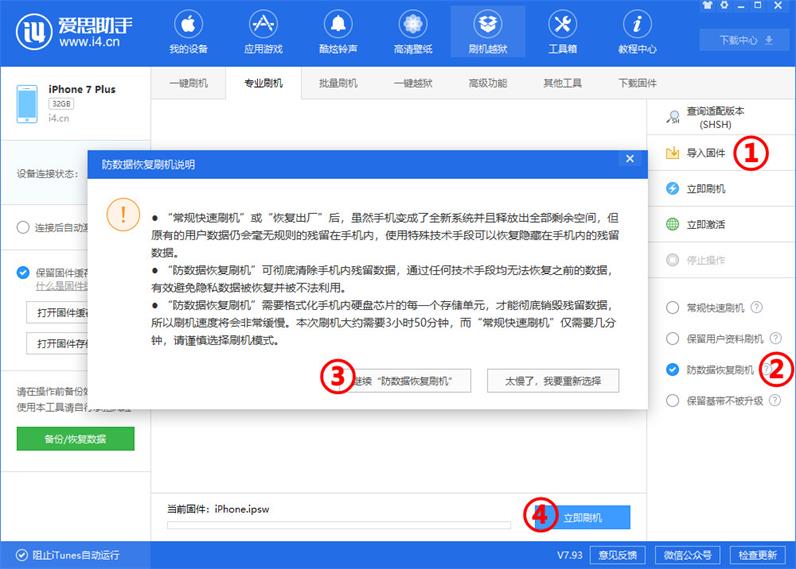Click the blue 立即刷机 button at bottom
This screenshot has height=569, width=796.
[x=582, y=517]
